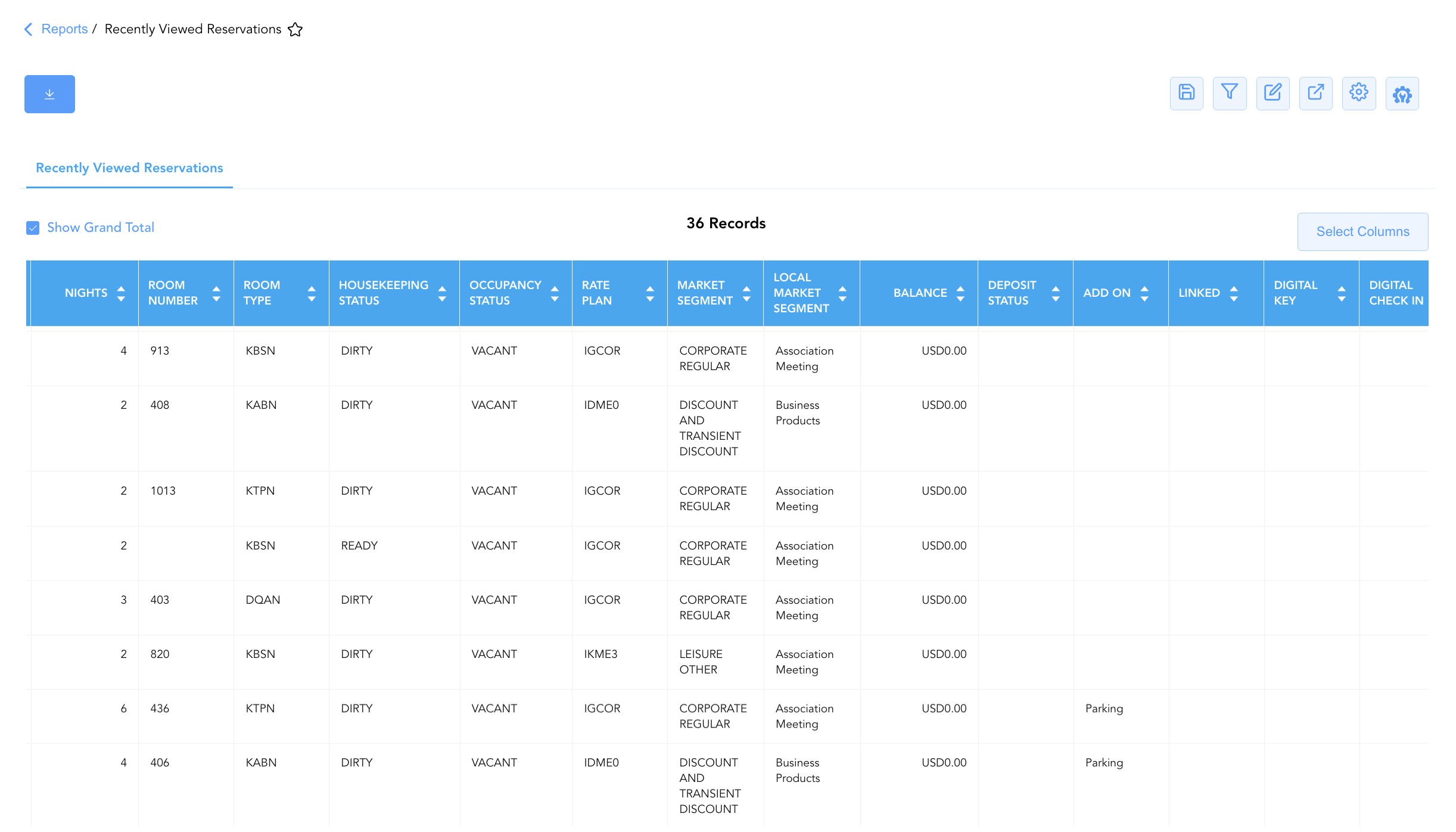
Task: Sort by Add On column arrows
Action: 1144,293
